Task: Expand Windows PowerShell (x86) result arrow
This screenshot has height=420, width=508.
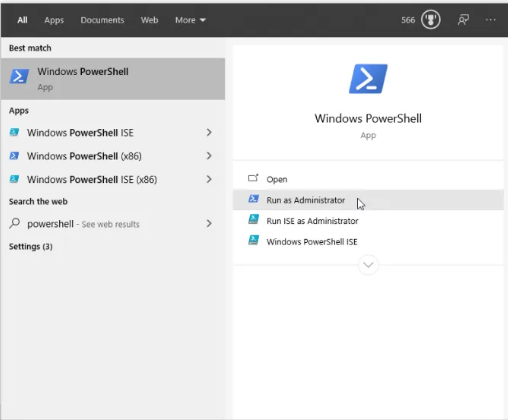Action: point(209,156)
